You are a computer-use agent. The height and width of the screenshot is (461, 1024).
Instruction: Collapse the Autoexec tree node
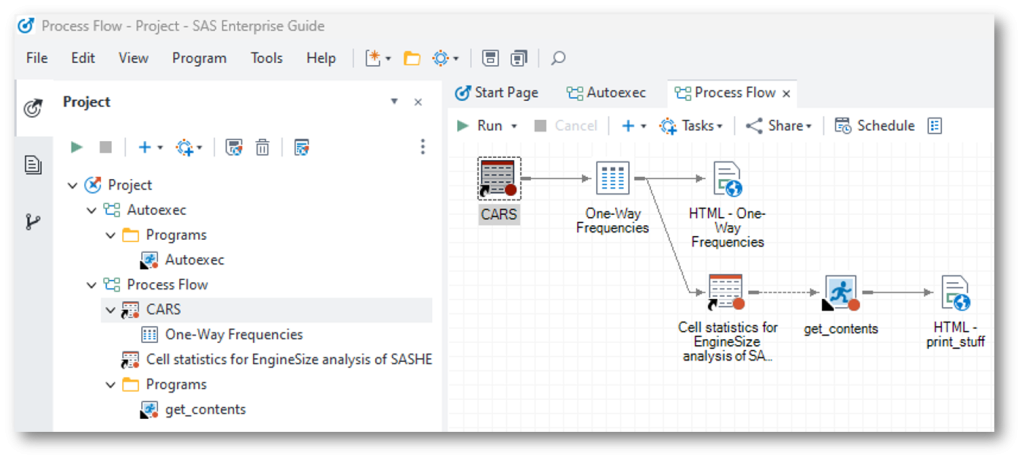pos(92,210)
